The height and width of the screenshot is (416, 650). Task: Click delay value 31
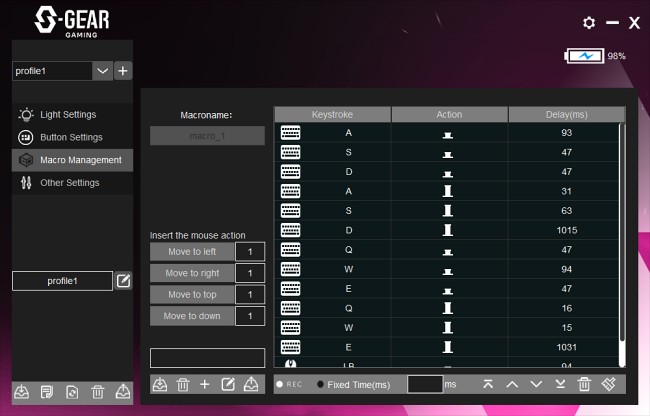566,191
